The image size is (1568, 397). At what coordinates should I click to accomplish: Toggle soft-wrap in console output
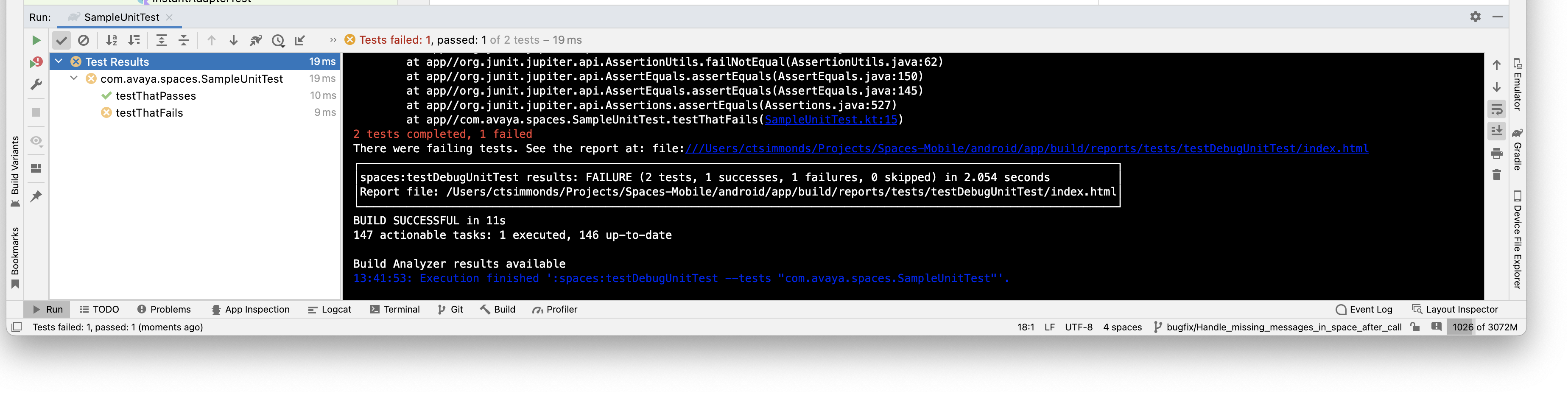pyautogui.click(x=1497, y=109)
